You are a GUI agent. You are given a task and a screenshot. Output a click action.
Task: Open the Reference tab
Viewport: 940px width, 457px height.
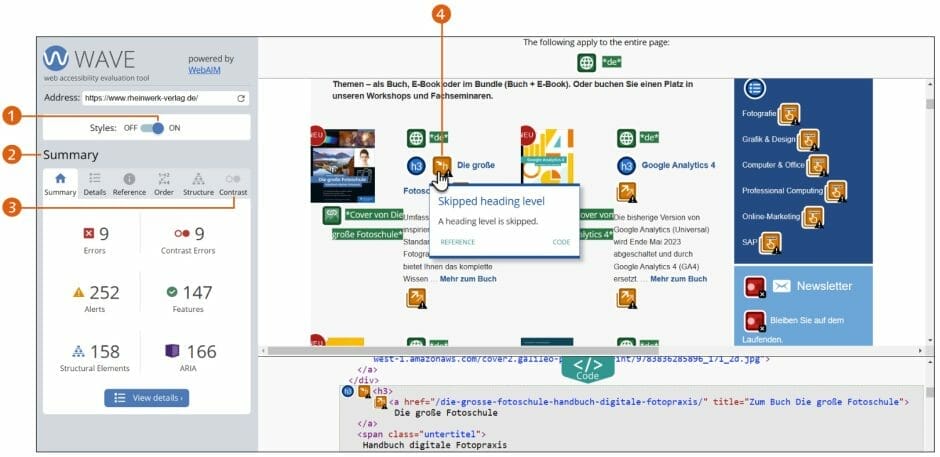click(x=129, y=185)
